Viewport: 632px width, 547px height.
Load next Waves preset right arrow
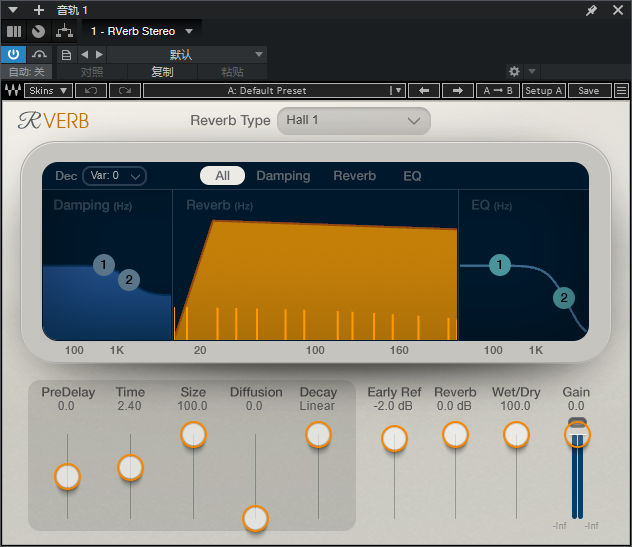click(x=457, y=91)
